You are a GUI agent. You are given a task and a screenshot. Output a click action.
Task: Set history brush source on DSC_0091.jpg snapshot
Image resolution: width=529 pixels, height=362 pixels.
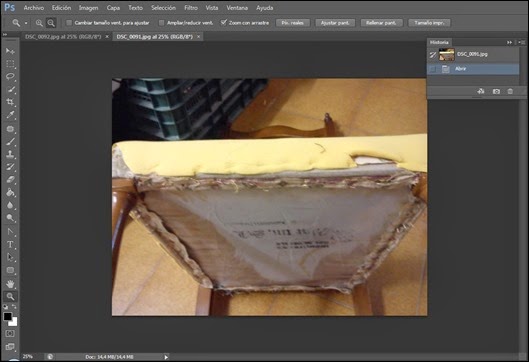pyautogui.click(x=433, y=55)
